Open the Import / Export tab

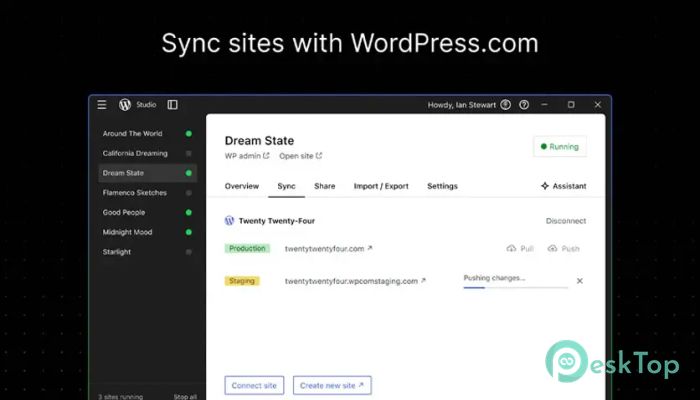coord(381,186)
